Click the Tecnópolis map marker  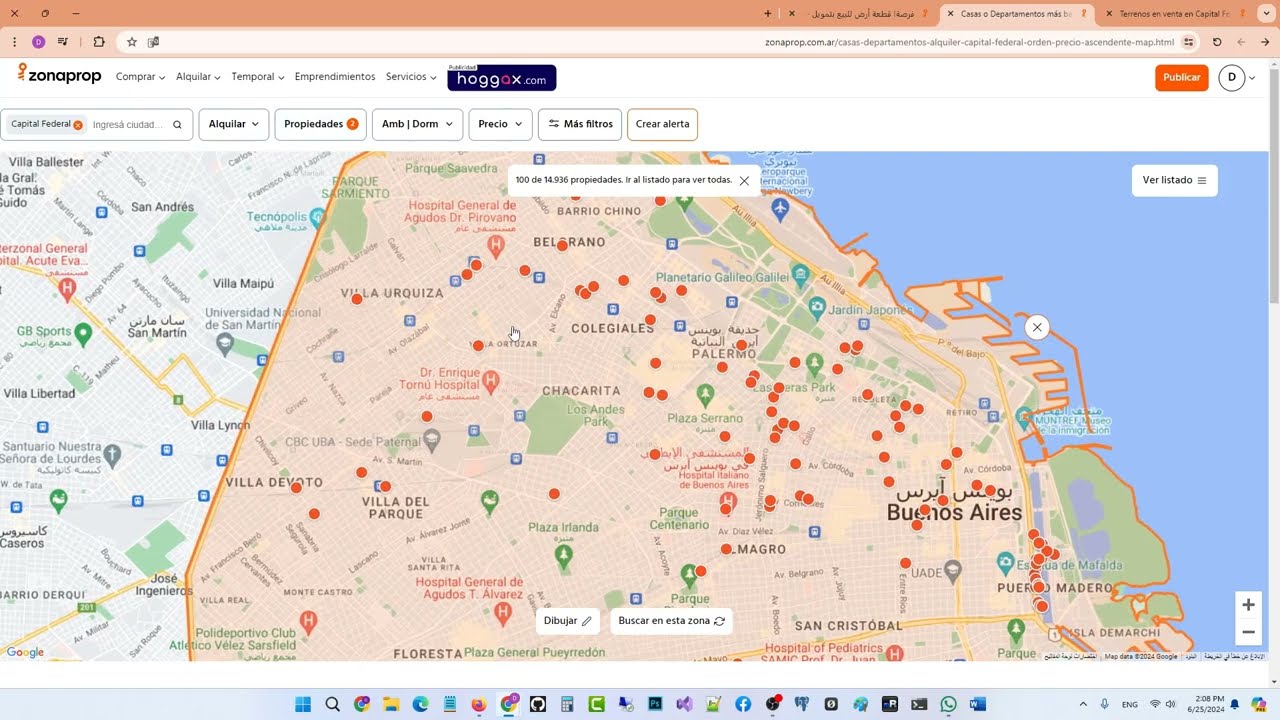(318, 216)
